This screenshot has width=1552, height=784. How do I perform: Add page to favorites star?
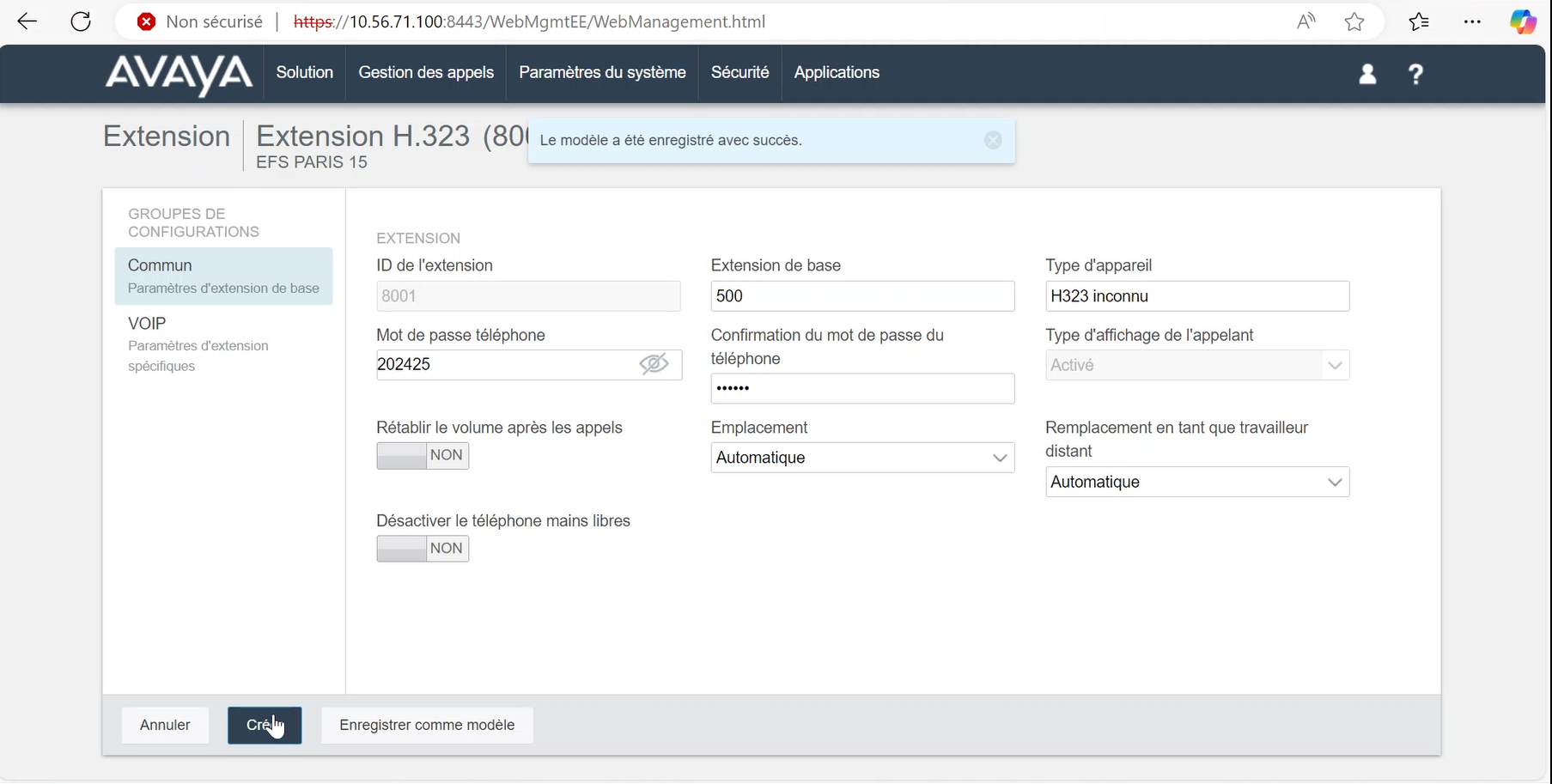(x=1354, y=21)
